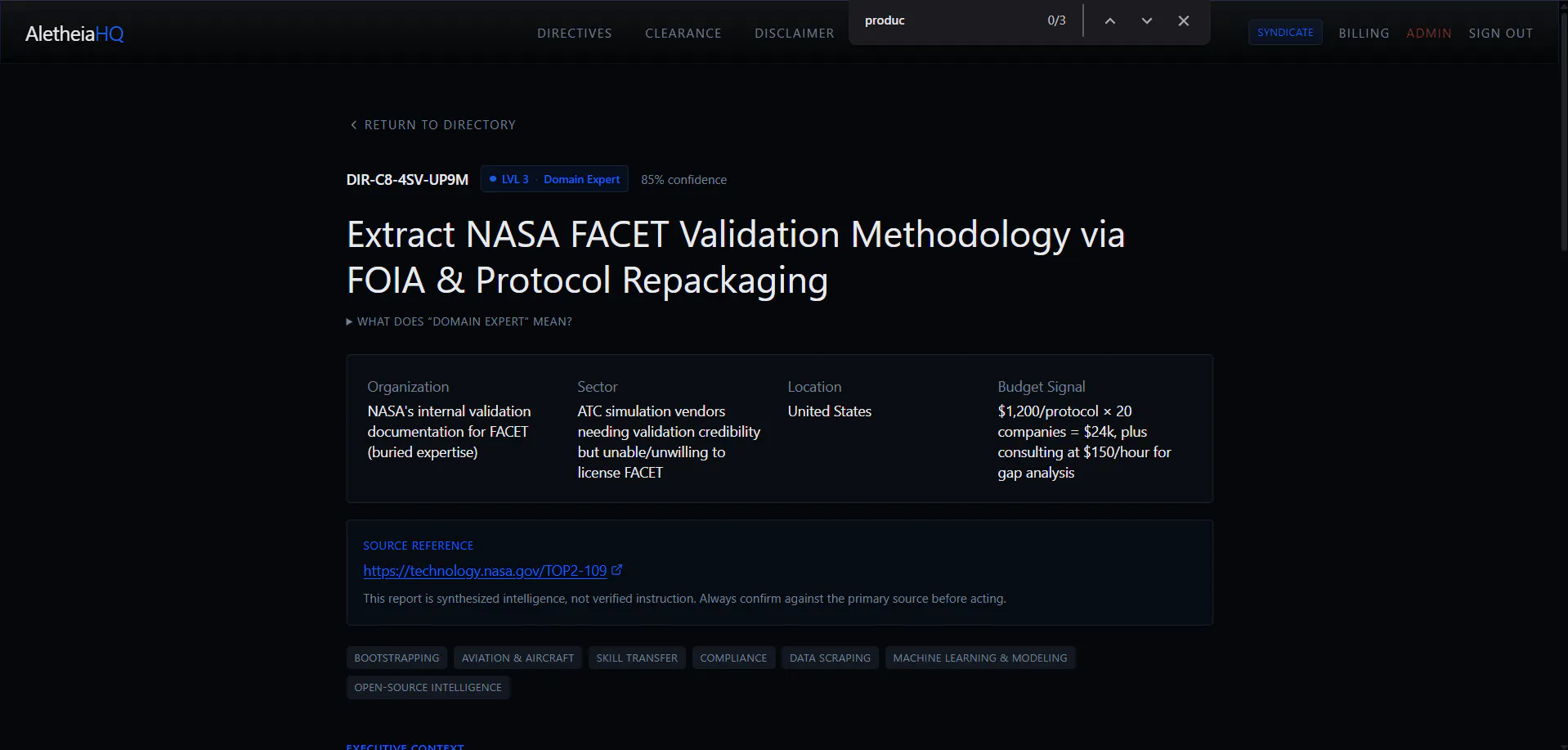This screenshot has height=750, width=1568.
Task: Click the find box containing 'produc'
Action: (948, 20)
